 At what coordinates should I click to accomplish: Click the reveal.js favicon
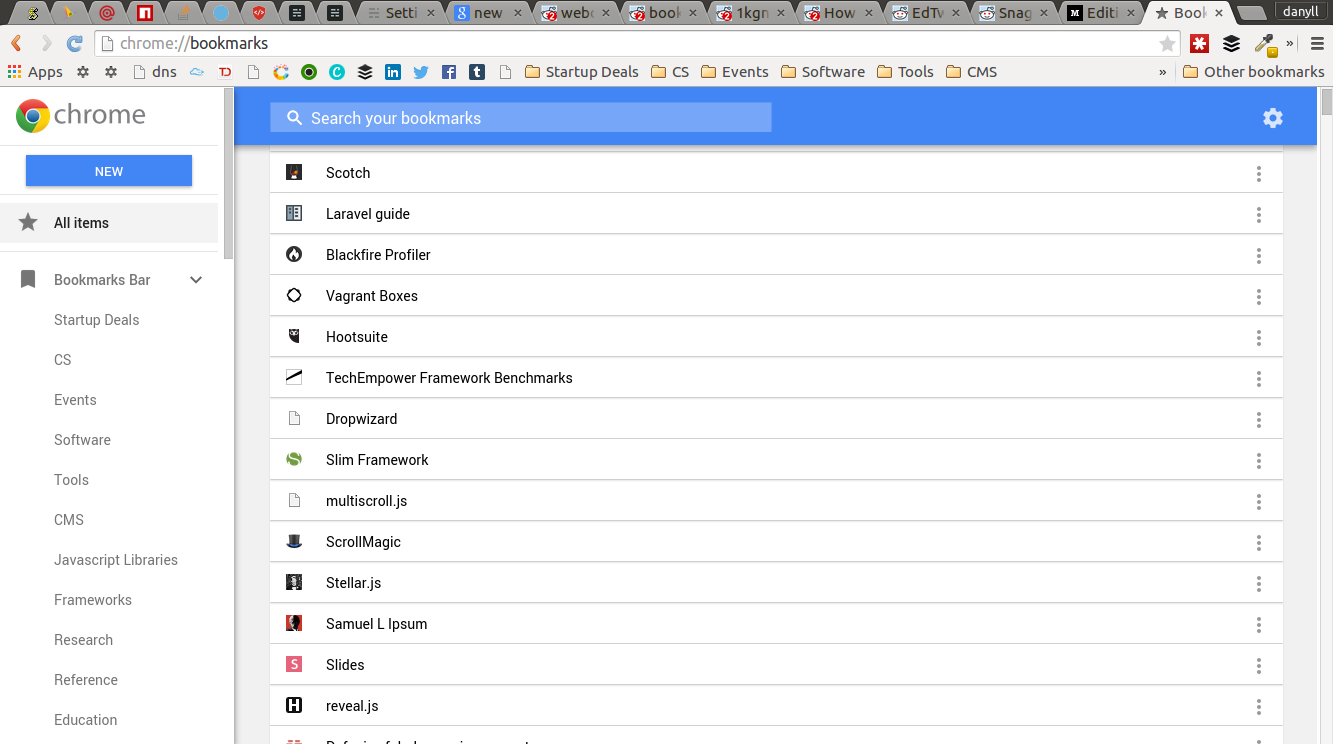[x=294, y=705]
